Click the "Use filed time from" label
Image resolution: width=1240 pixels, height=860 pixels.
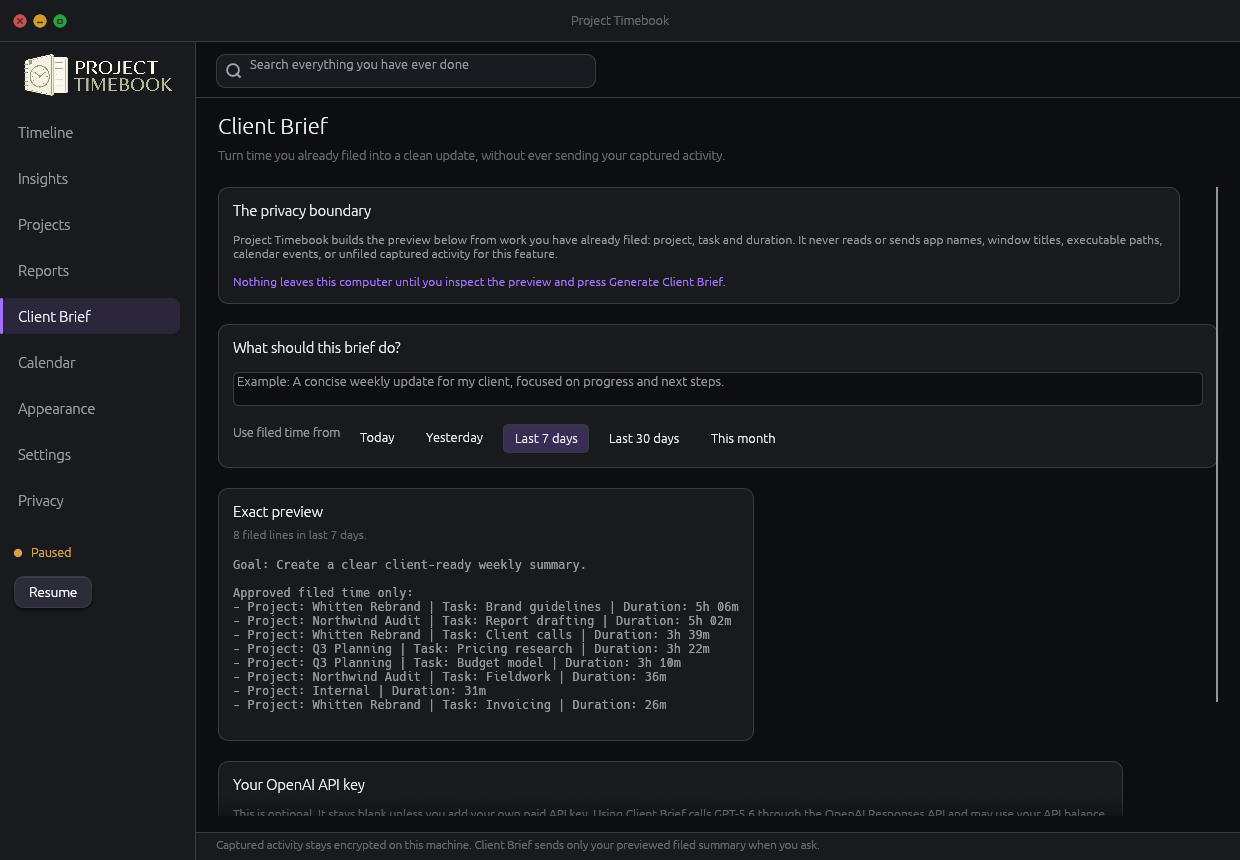(x=287, y=433)
